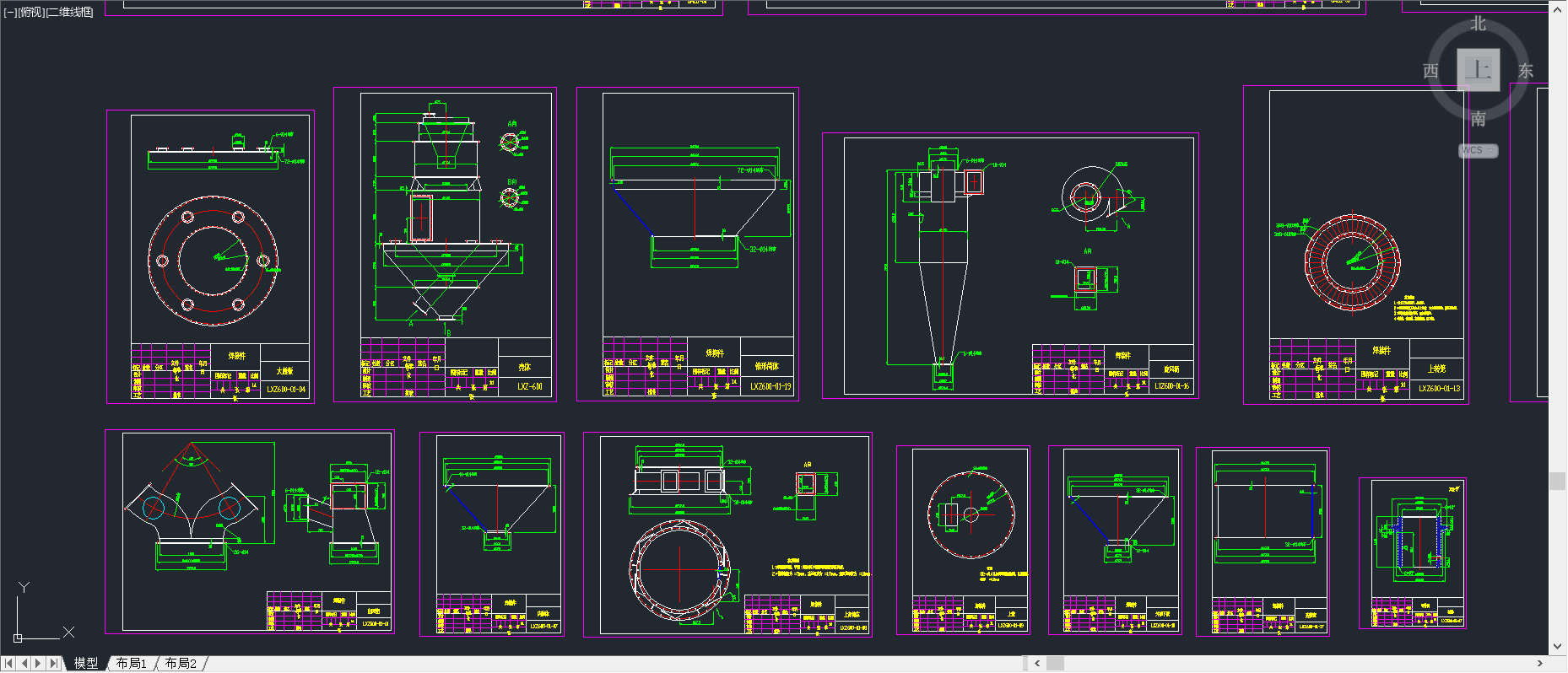Open the 二维线框 visual style menu

[x=70, y=12]
